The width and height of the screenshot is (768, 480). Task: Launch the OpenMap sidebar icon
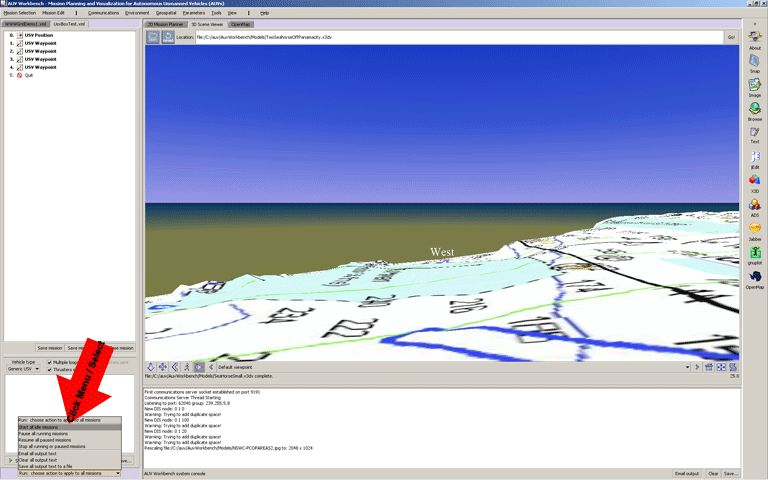point(754,277)
